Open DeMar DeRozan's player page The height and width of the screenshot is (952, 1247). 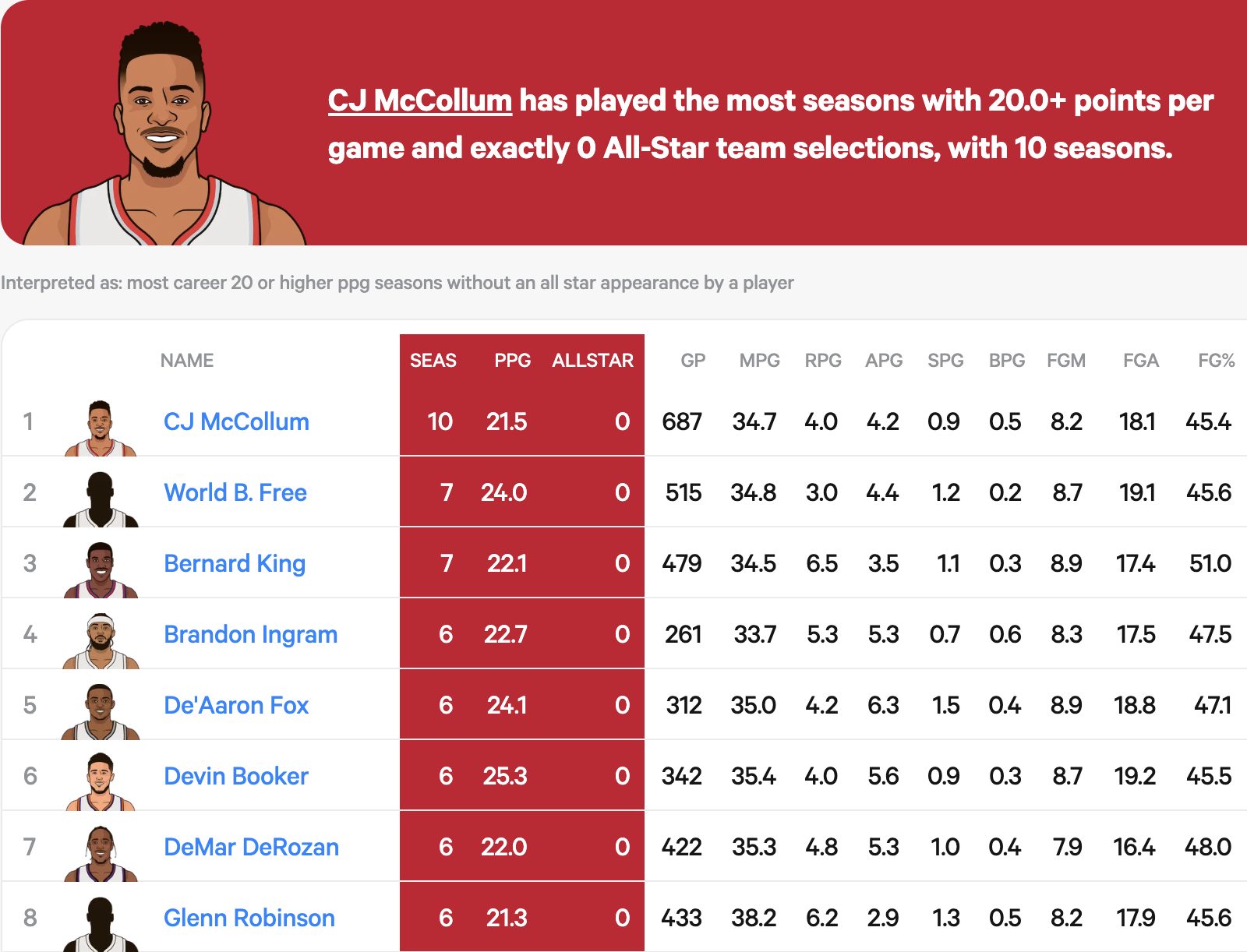tap(251, 847)
